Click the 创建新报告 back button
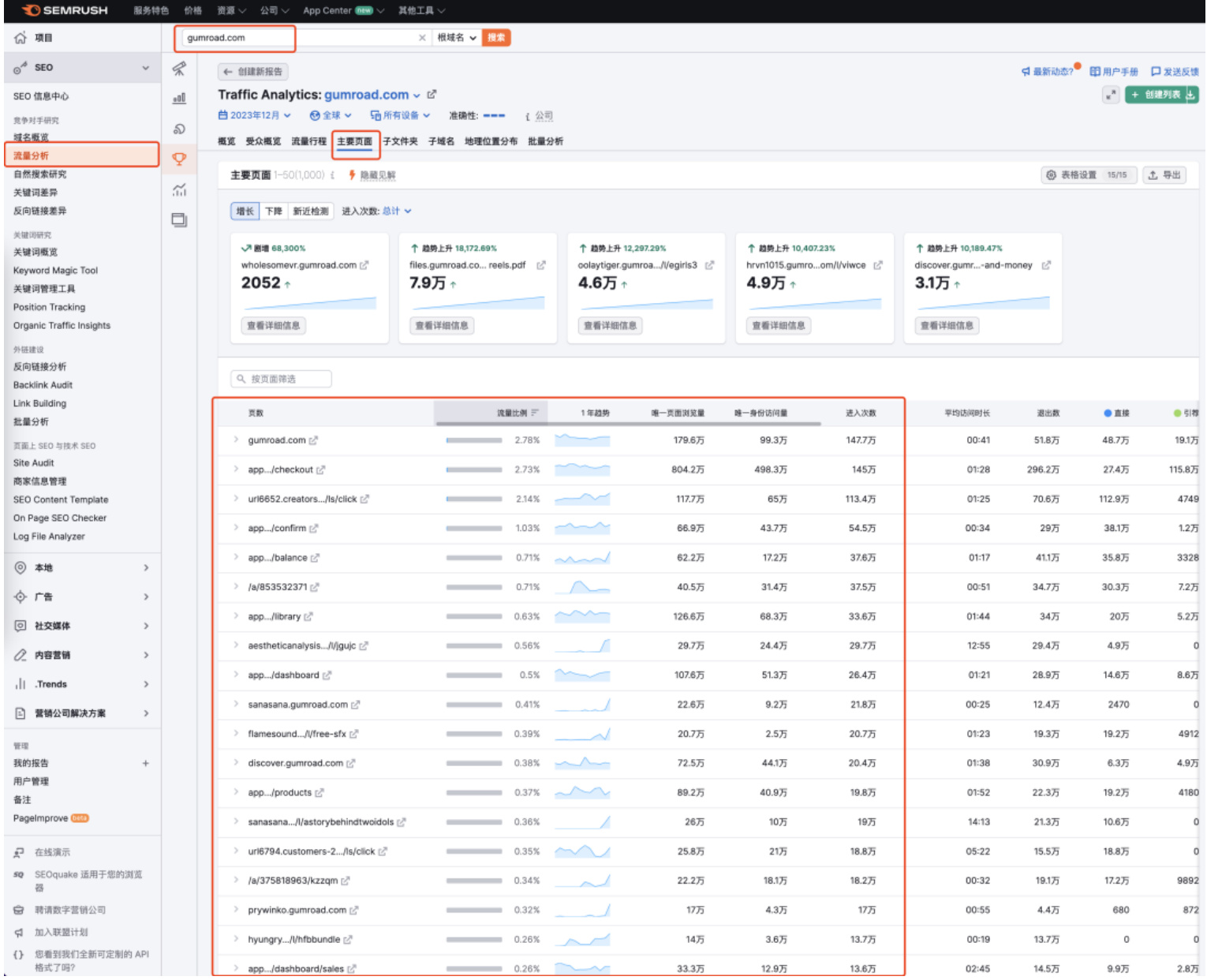 pyautogui.click(x=253, y=72)
